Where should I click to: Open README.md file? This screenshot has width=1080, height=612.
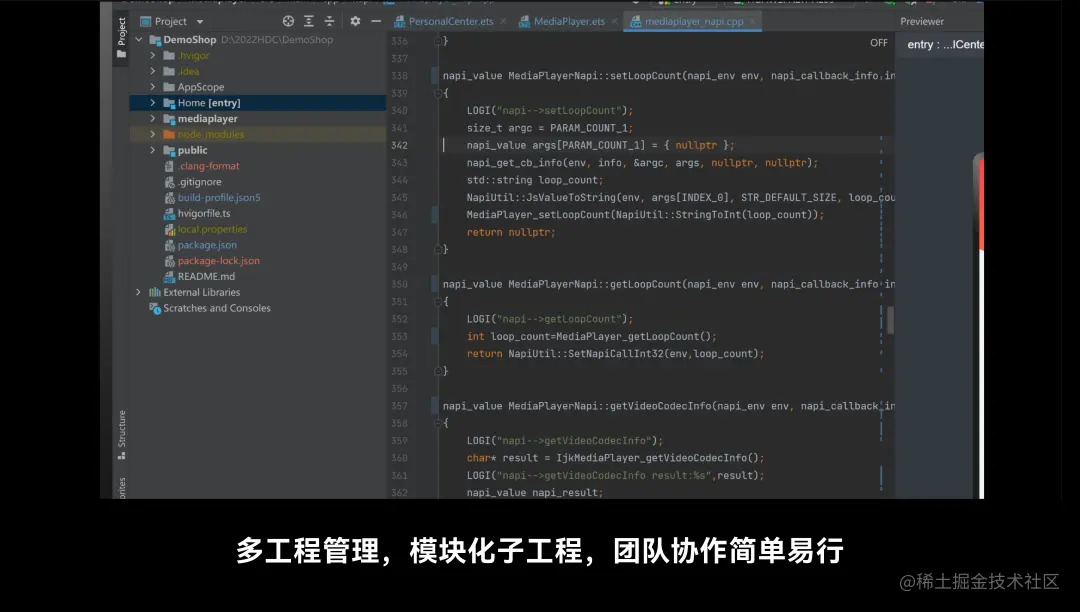[206, 277]
